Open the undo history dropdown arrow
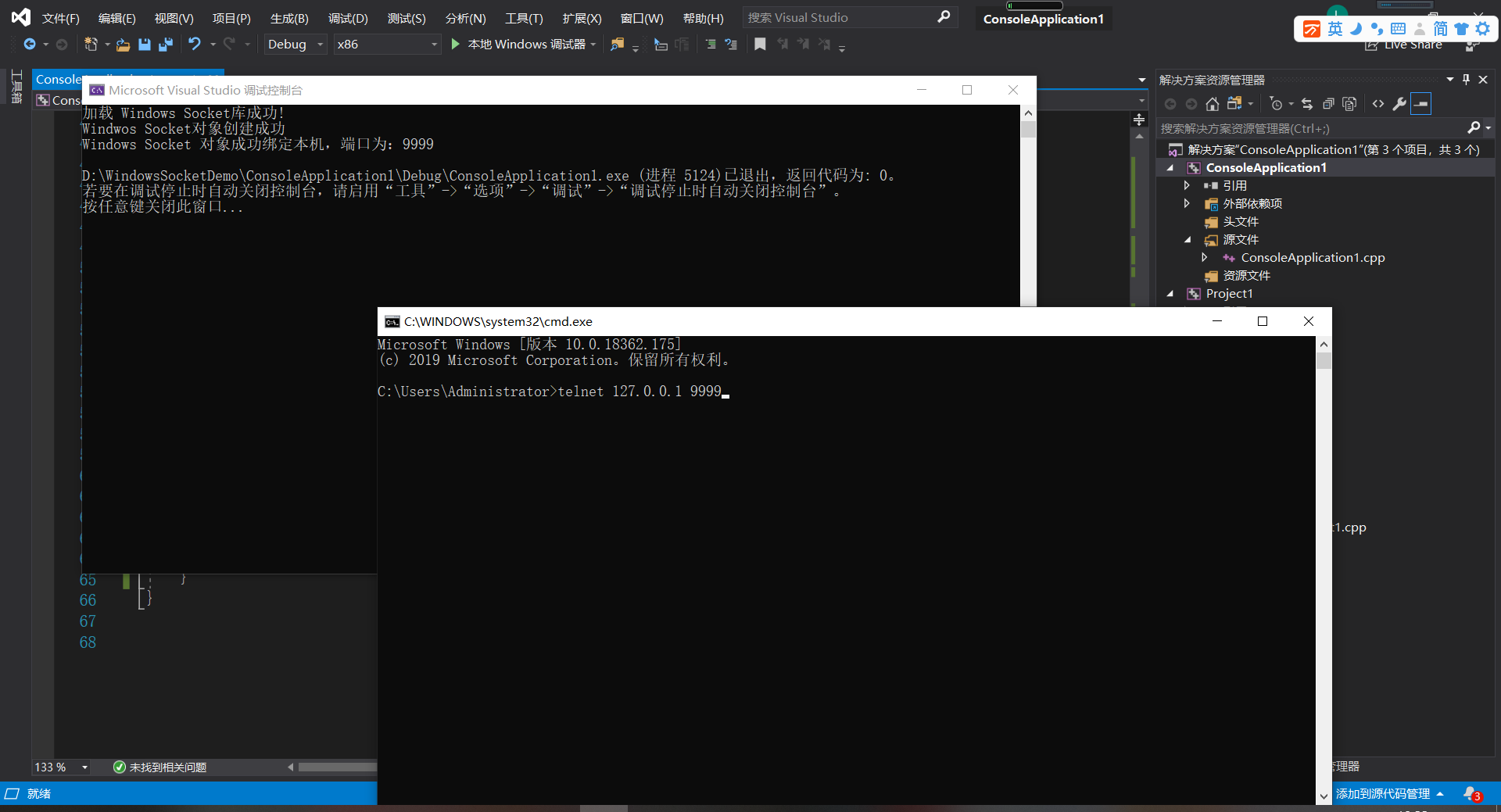The width and height of the screenshot is (1501, 812). (213, 45)
